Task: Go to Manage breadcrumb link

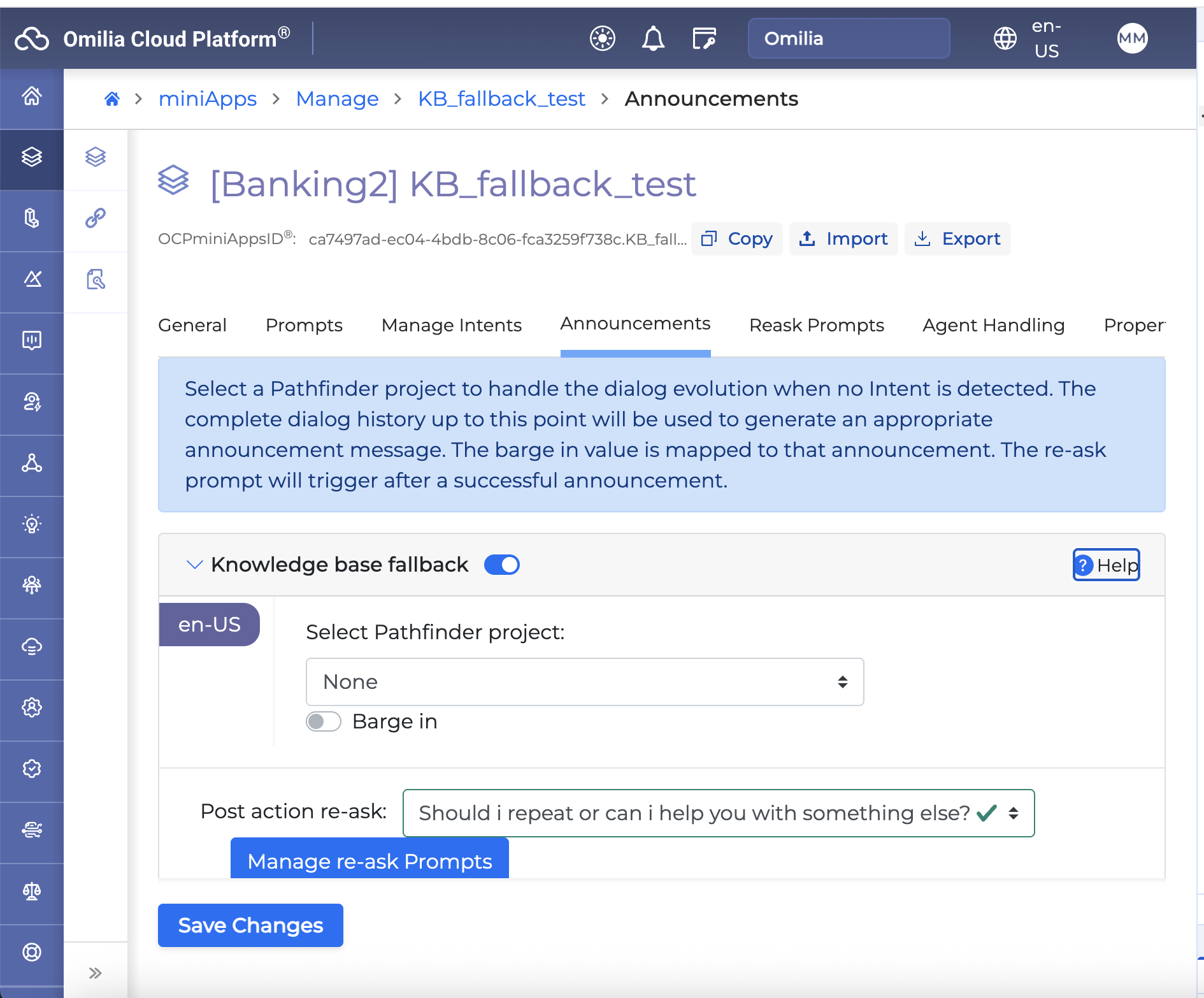Action: [338, 99]
